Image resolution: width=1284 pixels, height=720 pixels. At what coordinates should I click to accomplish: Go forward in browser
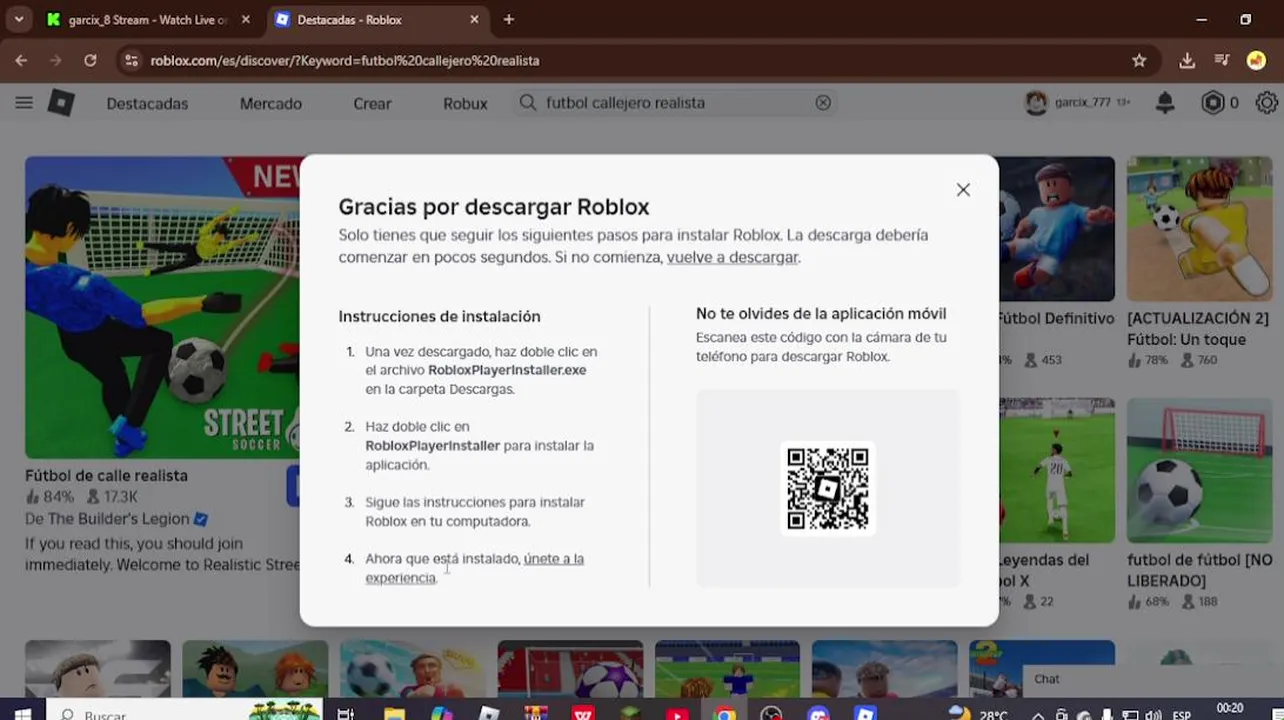(56, 61)
